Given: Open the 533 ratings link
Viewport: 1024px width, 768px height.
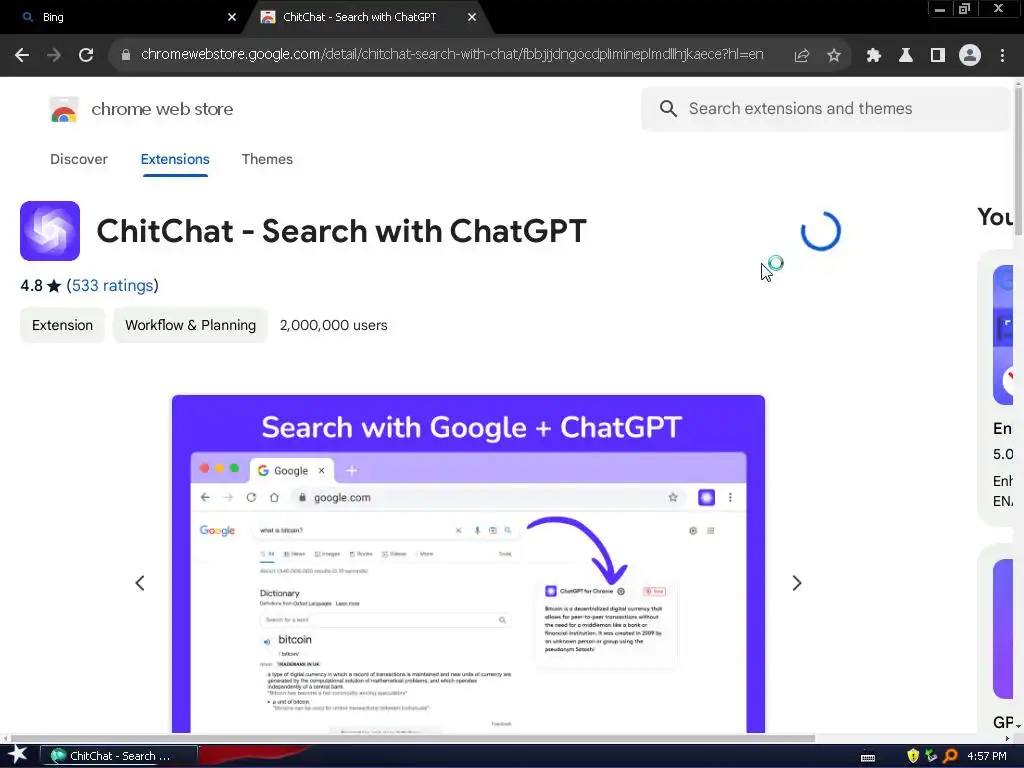Looking at the screenshot, I should pos(112,285).
